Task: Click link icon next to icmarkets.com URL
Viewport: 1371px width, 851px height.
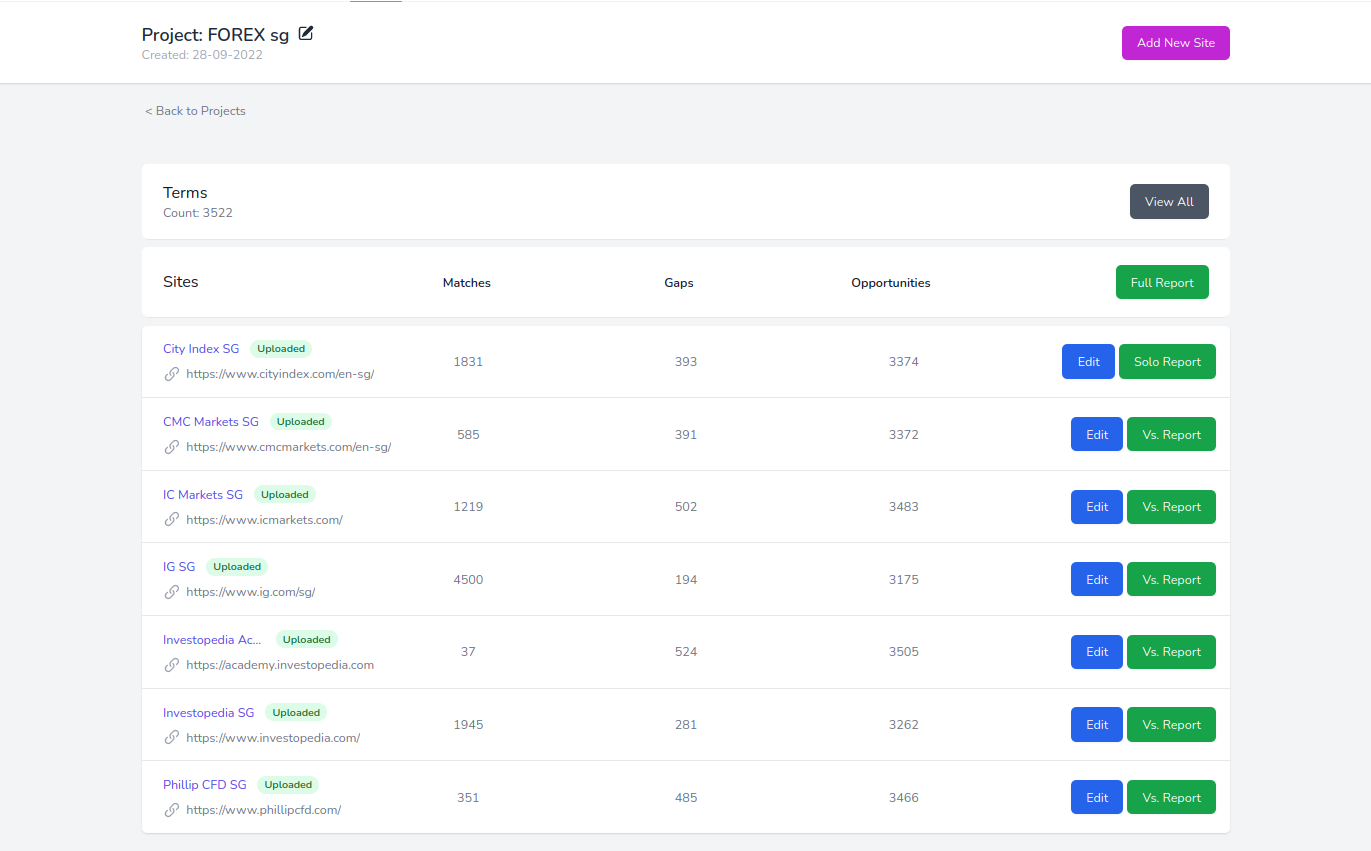Action: point(172,520)
